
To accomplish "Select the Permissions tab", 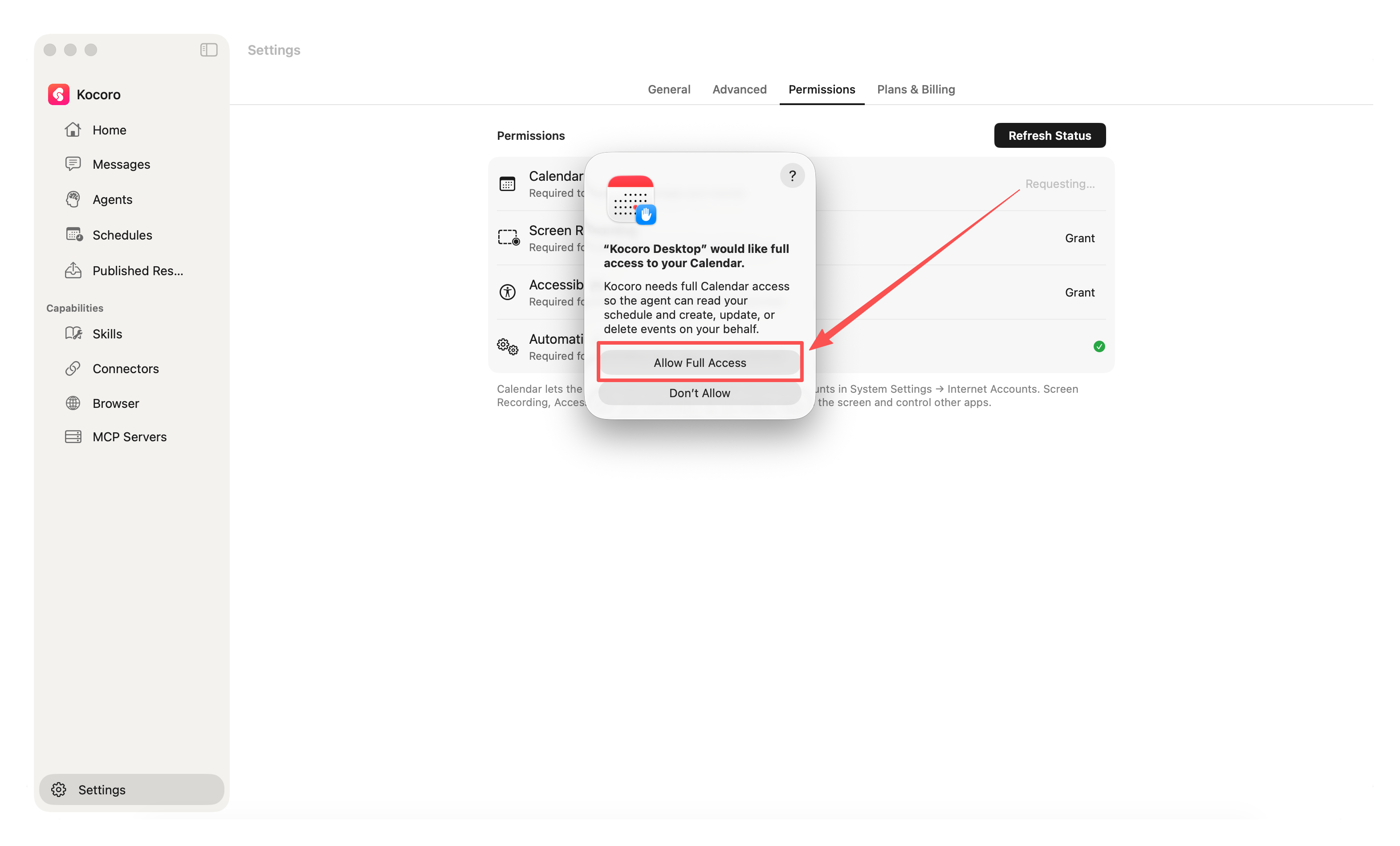I will [822, 89].
